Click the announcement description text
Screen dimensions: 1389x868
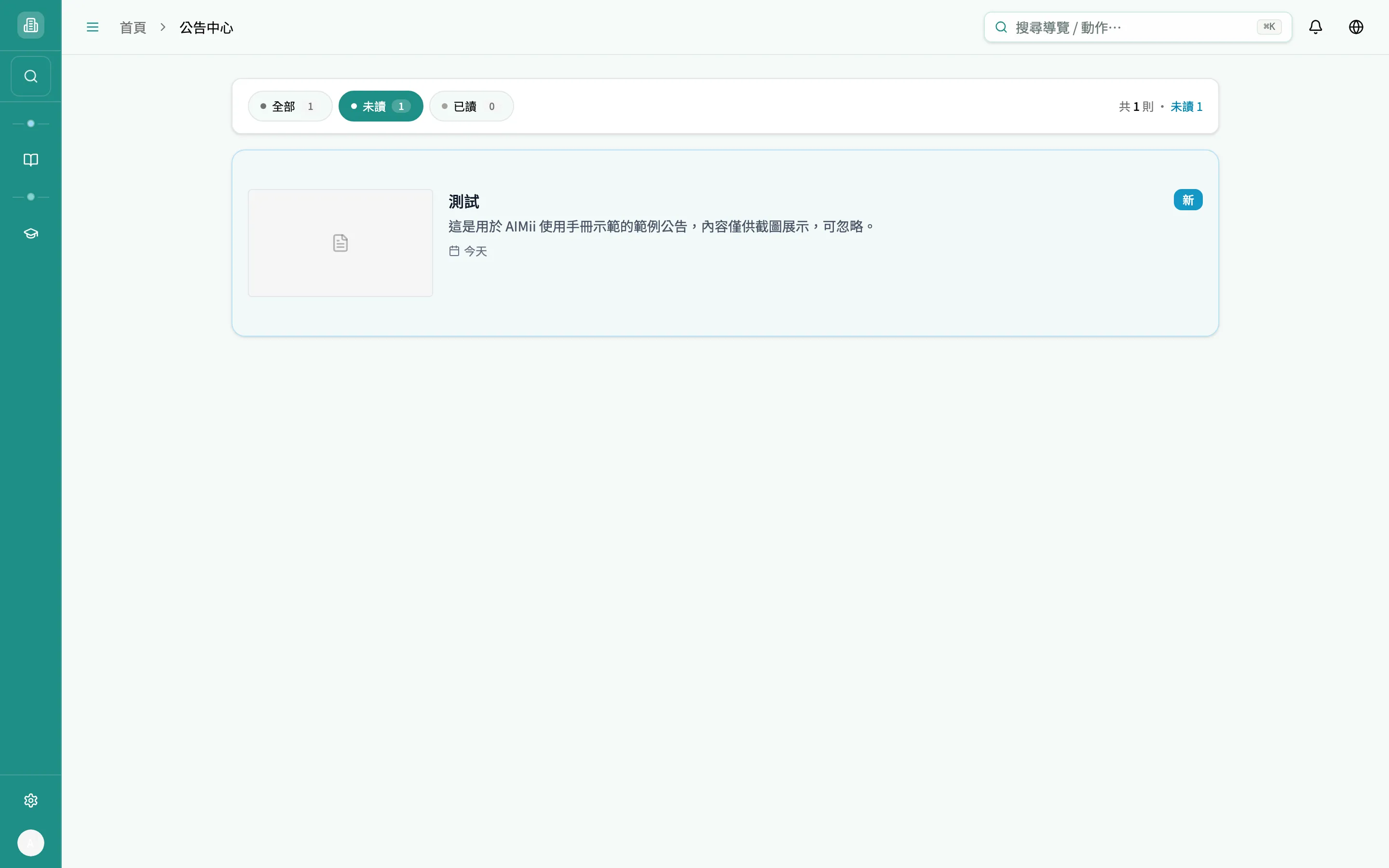click(661, 227)
